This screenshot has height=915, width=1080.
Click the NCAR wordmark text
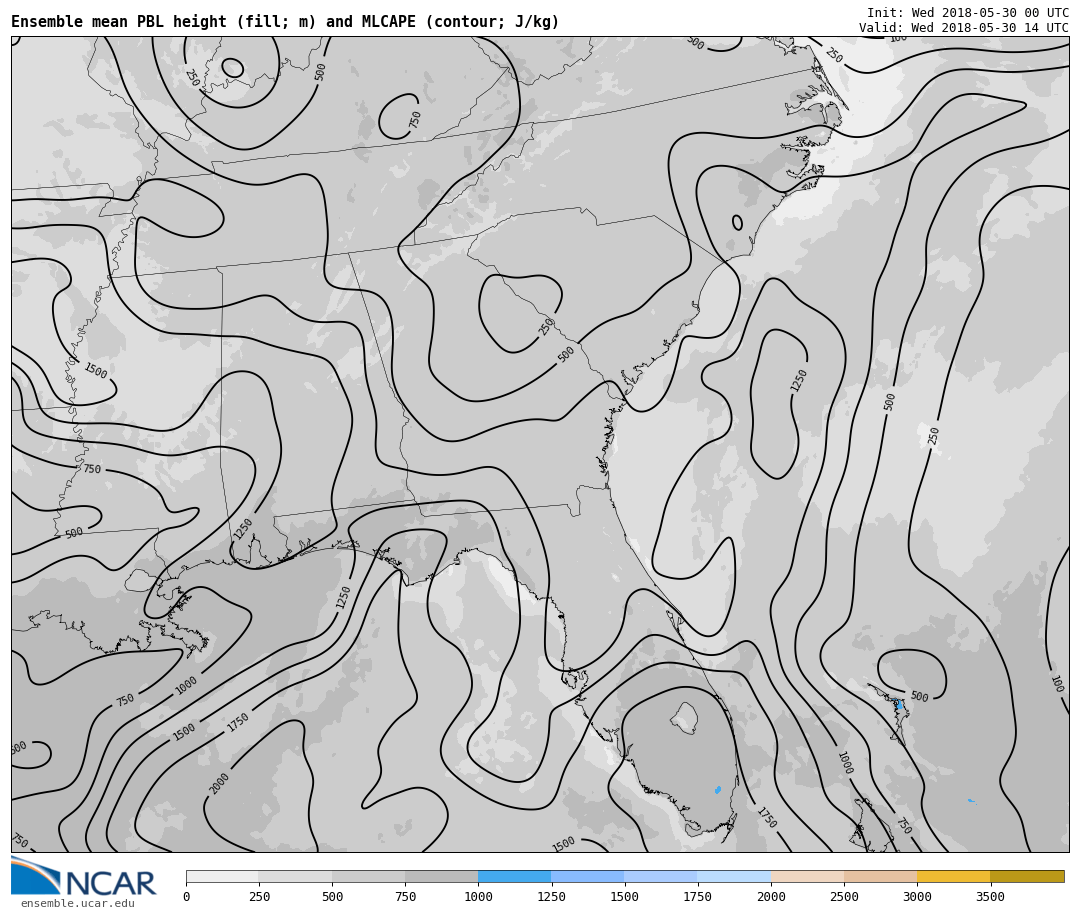click(110, 884)
